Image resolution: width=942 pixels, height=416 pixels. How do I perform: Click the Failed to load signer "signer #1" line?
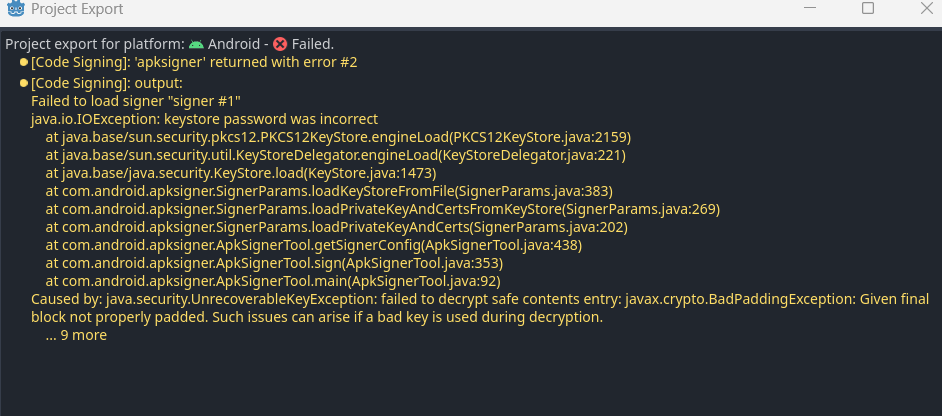pos(136,101)
